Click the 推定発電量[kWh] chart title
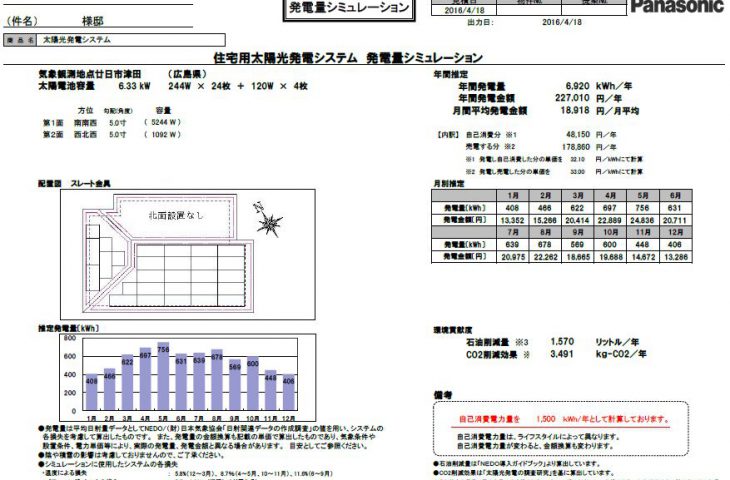This screenshot has width=730, height=480. click(x=68, y=328)
